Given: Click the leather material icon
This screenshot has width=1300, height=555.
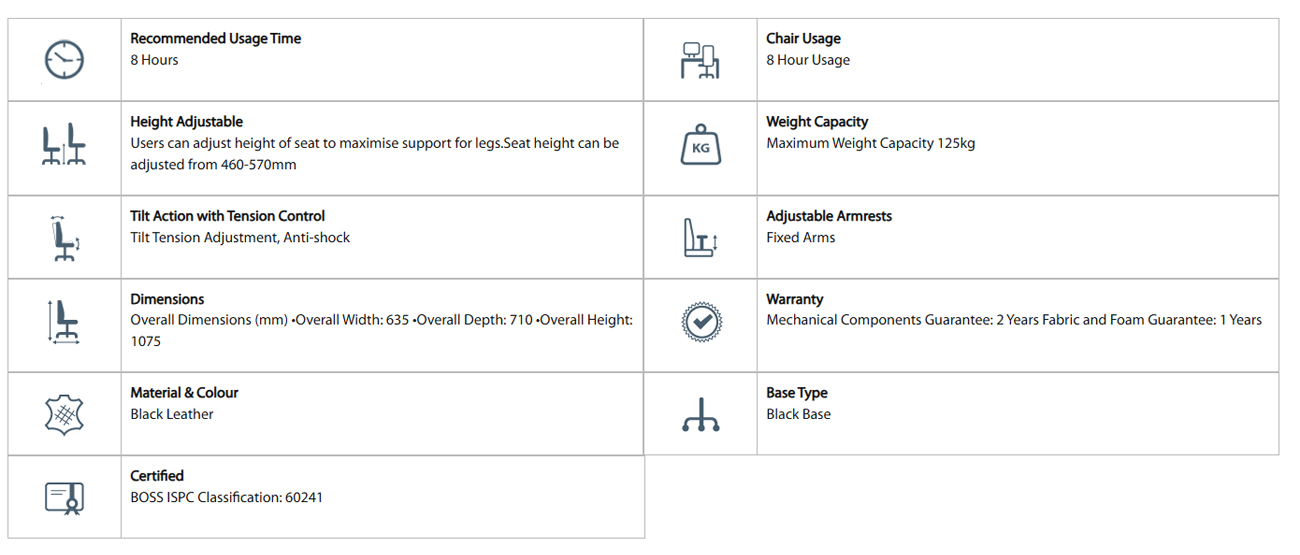Looking at the screenshot, I should click(x=64, y=413).
